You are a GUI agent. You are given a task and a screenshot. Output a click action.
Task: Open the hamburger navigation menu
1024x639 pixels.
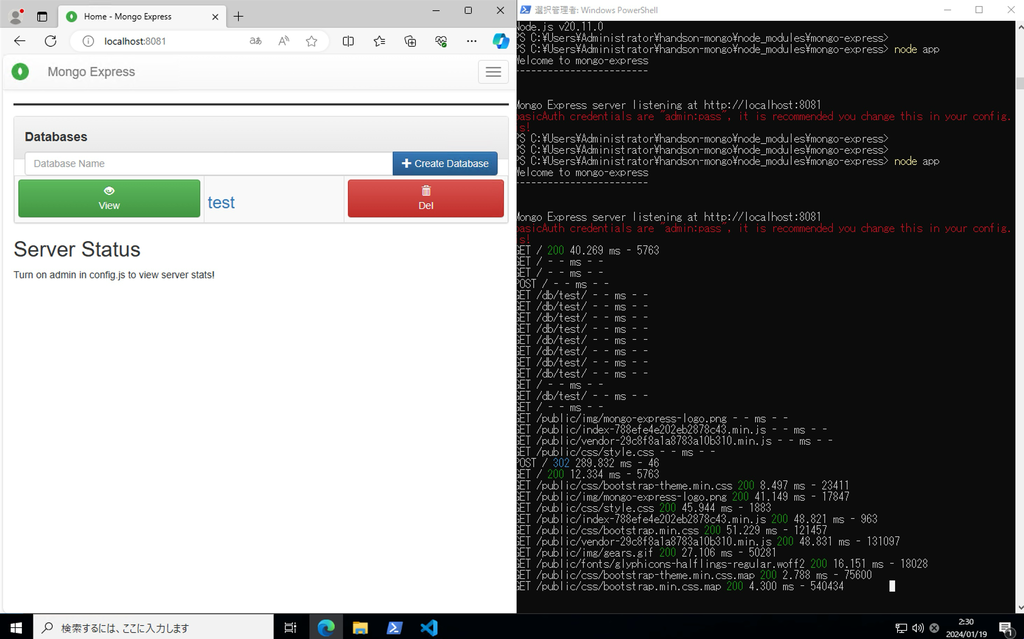pos(493,72)
